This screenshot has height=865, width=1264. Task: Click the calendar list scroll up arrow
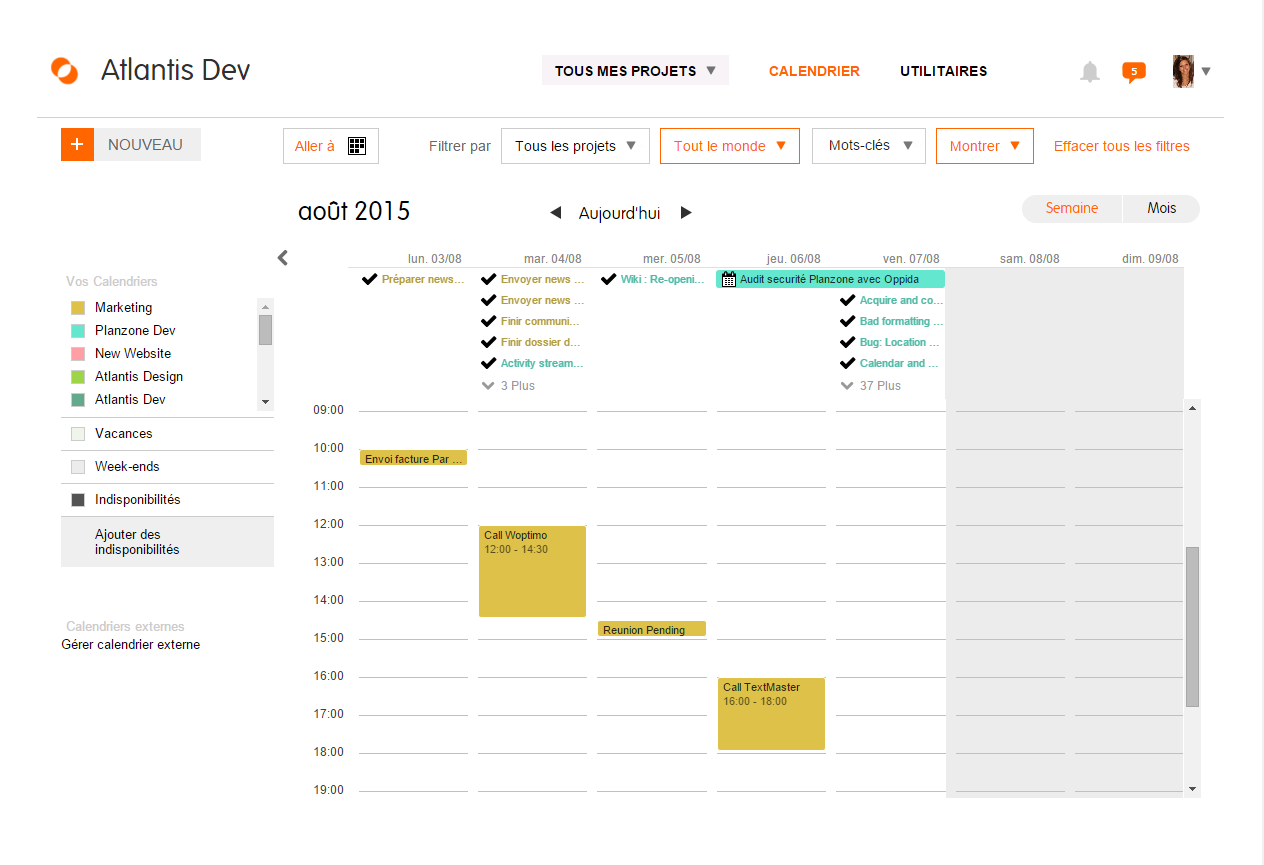(x=265, y=305)
